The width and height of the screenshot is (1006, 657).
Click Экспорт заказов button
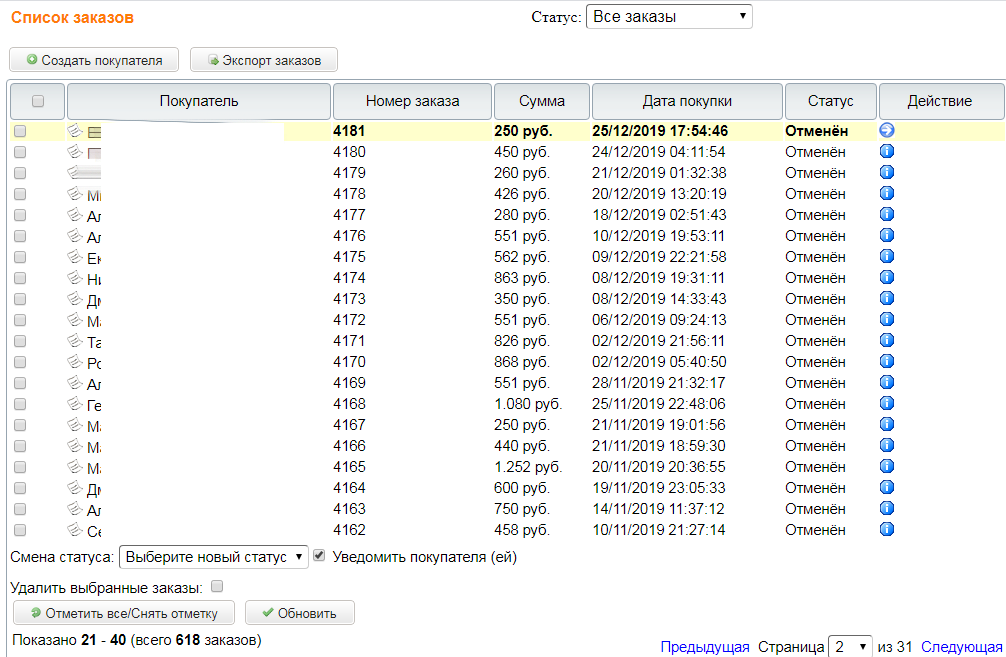264,60
